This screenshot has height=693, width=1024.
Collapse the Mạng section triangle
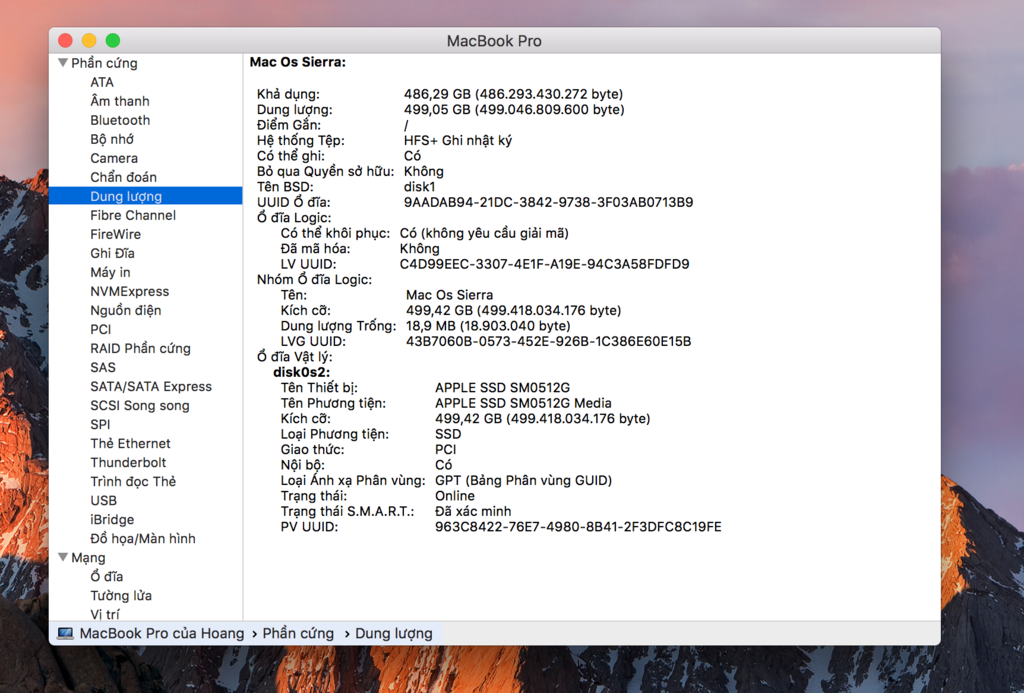63,557
